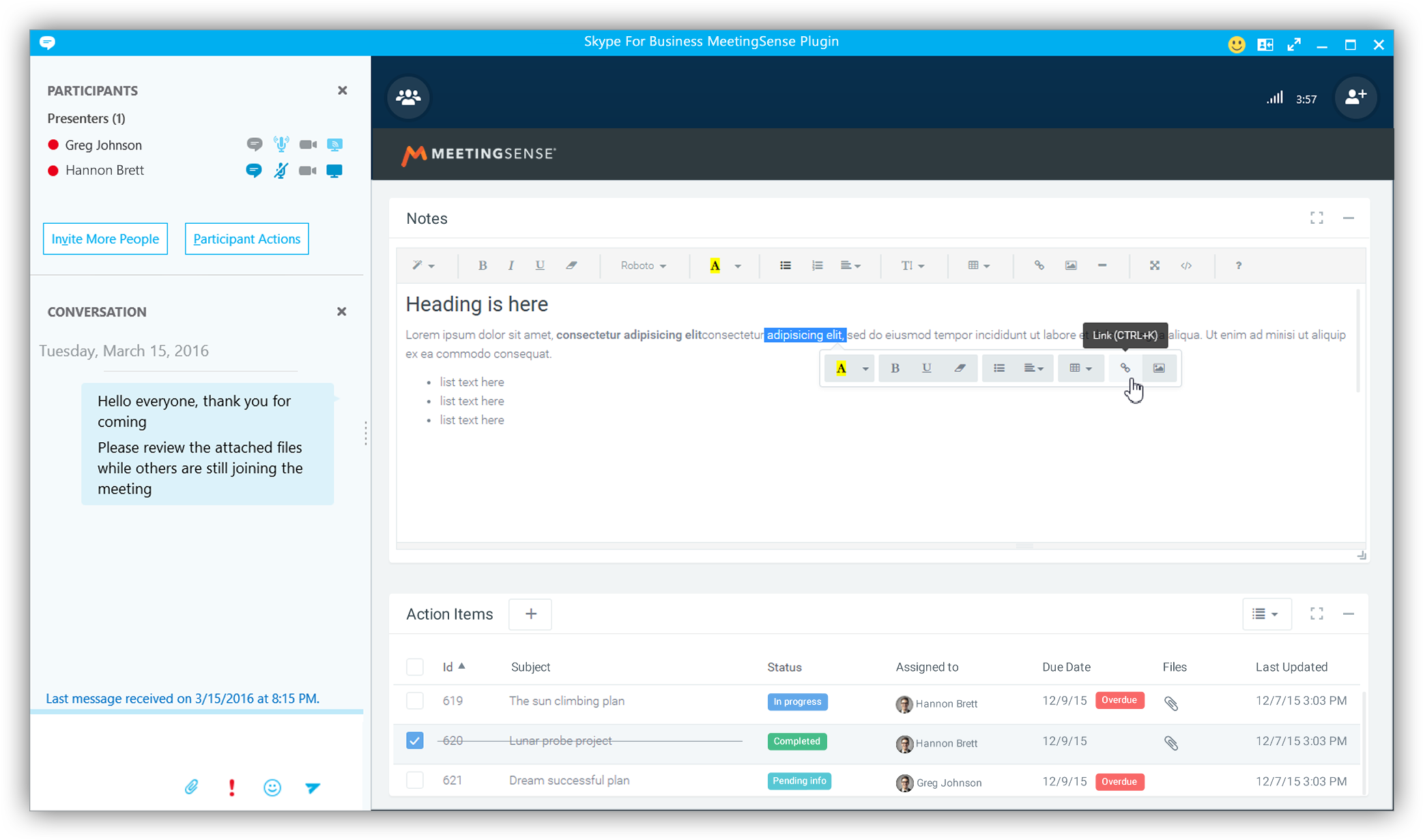Click the Skype conversation icon in title bar
The width and height of the screenshot is (1423, 840).
pyautogui.click(x=47, y=42)
